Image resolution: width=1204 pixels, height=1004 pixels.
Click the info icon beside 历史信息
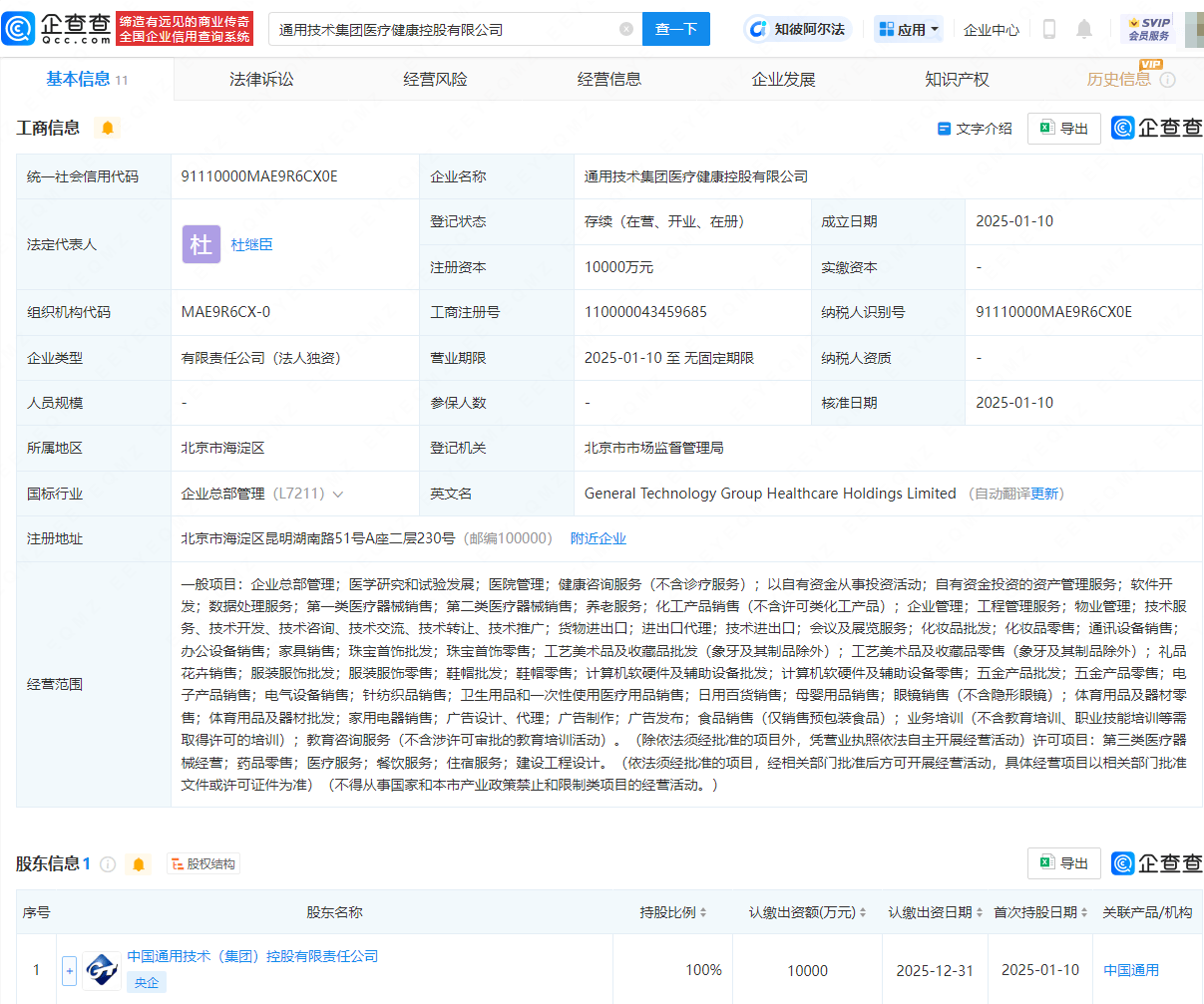[1167, 80]
